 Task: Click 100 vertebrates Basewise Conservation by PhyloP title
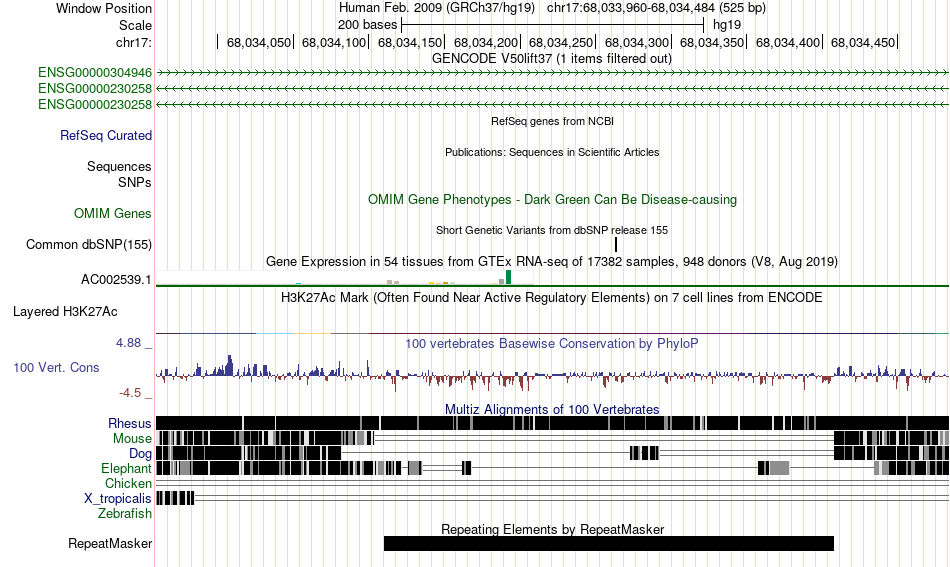tap(552, 343)
